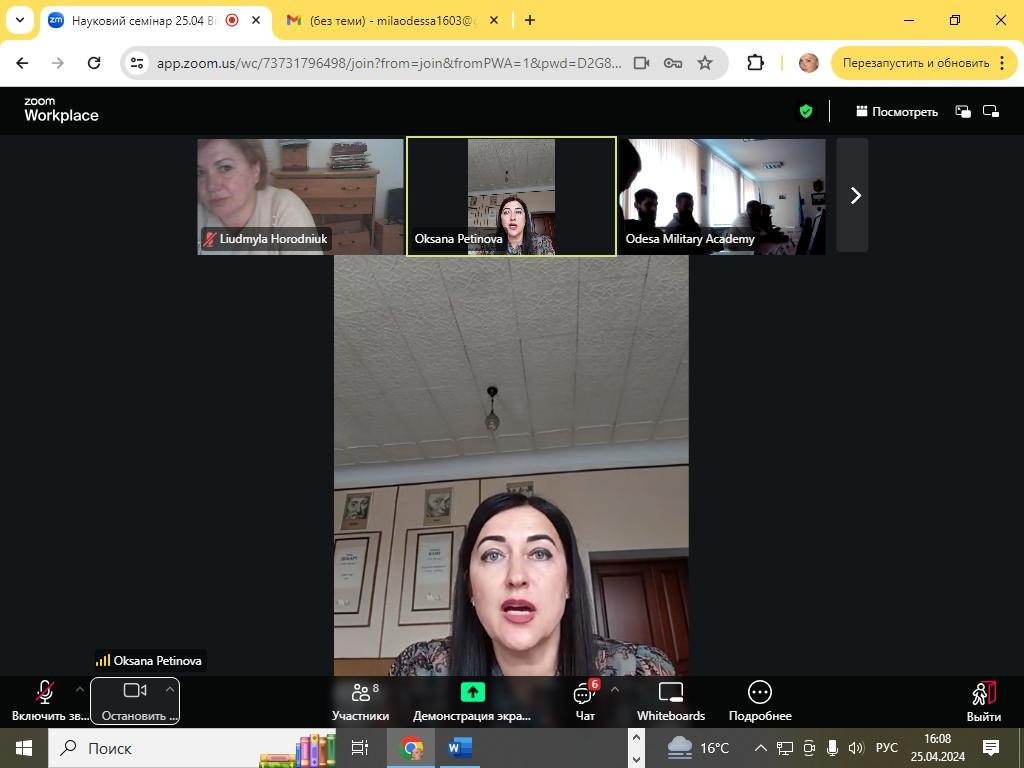The height and width of the screenshot is (768, 1024).
Task: Expand video options arrow beside camera
Action: point(170,689)
